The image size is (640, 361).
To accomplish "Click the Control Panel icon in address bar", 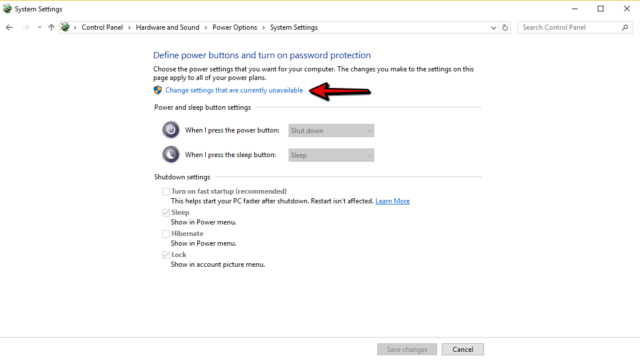I will [x=65, y=27].
